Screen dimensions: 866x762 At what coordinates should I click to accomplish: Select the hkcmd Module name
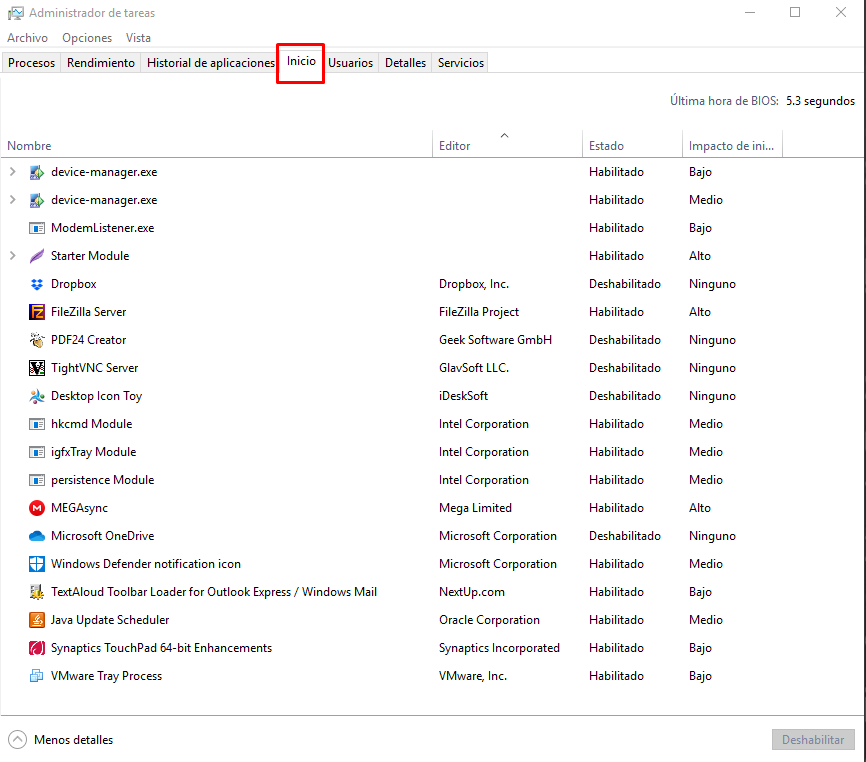(x=92, y=424)
